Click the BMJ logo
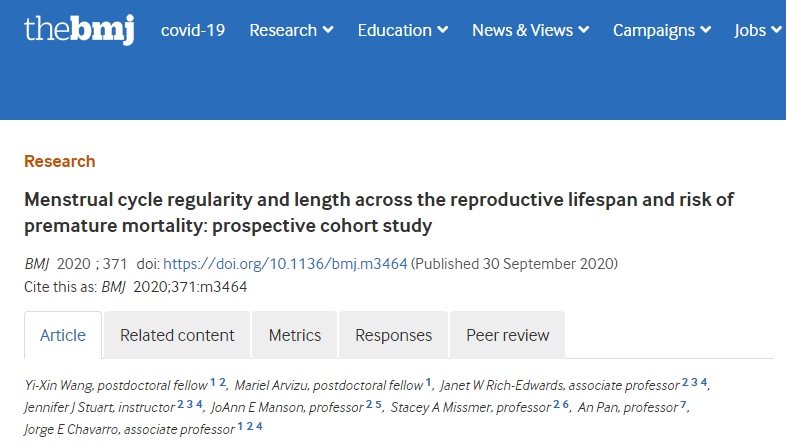Screen dimensions: 786x448 [x=81, y=30]
